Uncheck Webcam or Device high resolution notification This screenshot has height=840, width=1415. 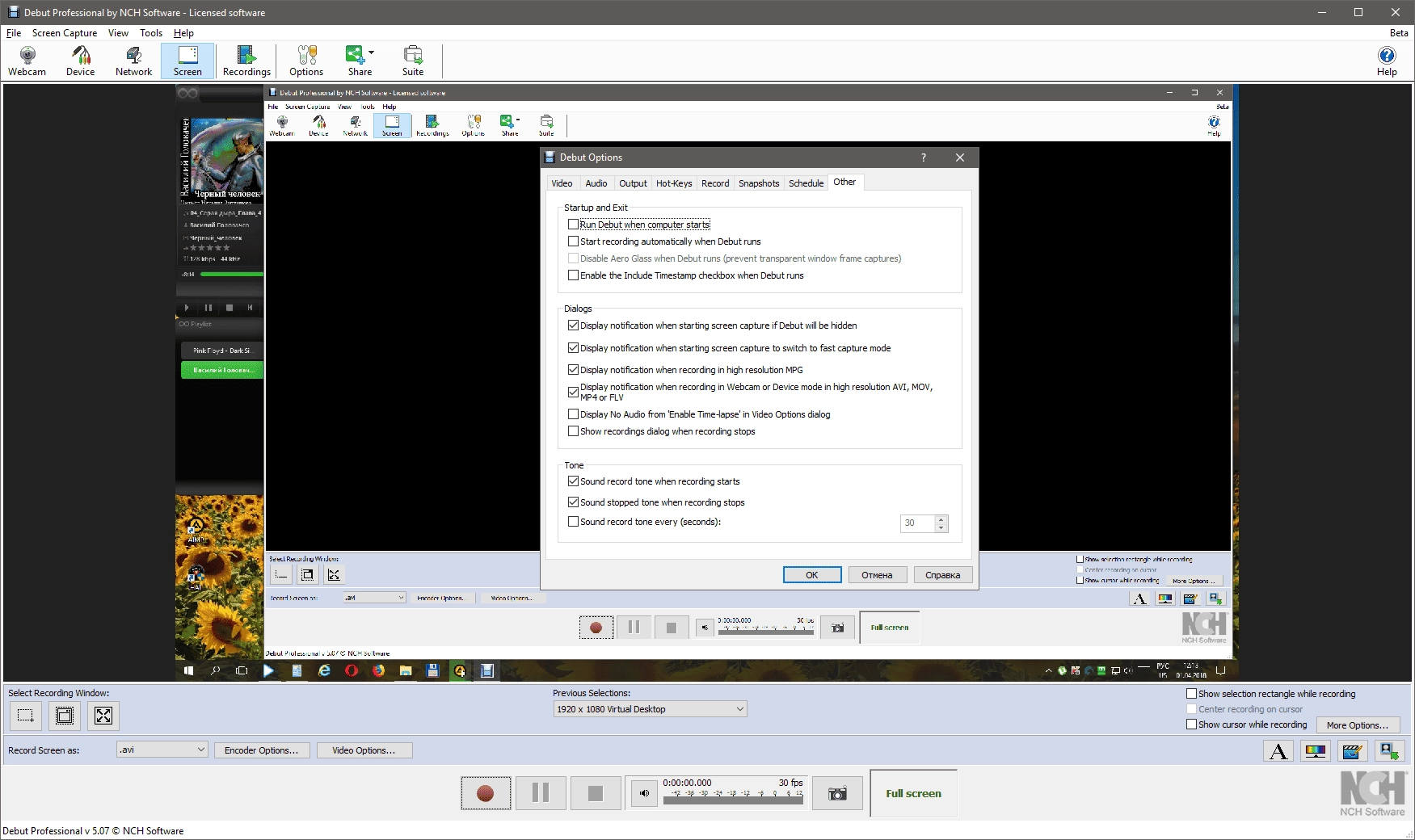tap(573, 392)
